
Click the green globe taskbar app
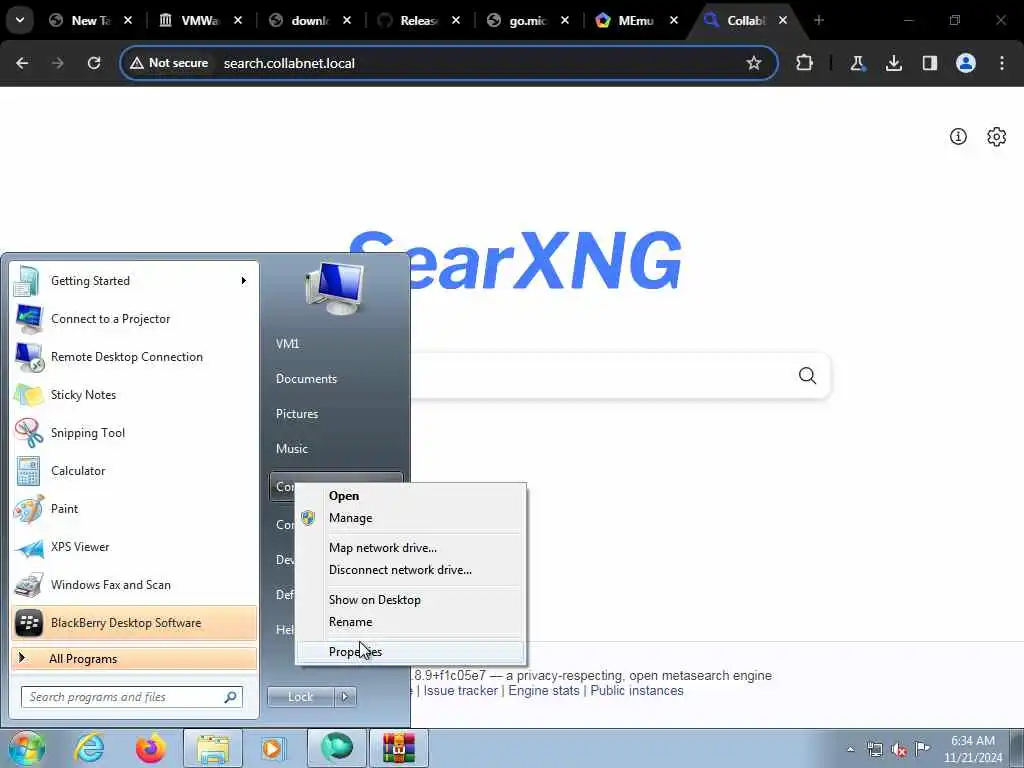[x=337, y=748]
